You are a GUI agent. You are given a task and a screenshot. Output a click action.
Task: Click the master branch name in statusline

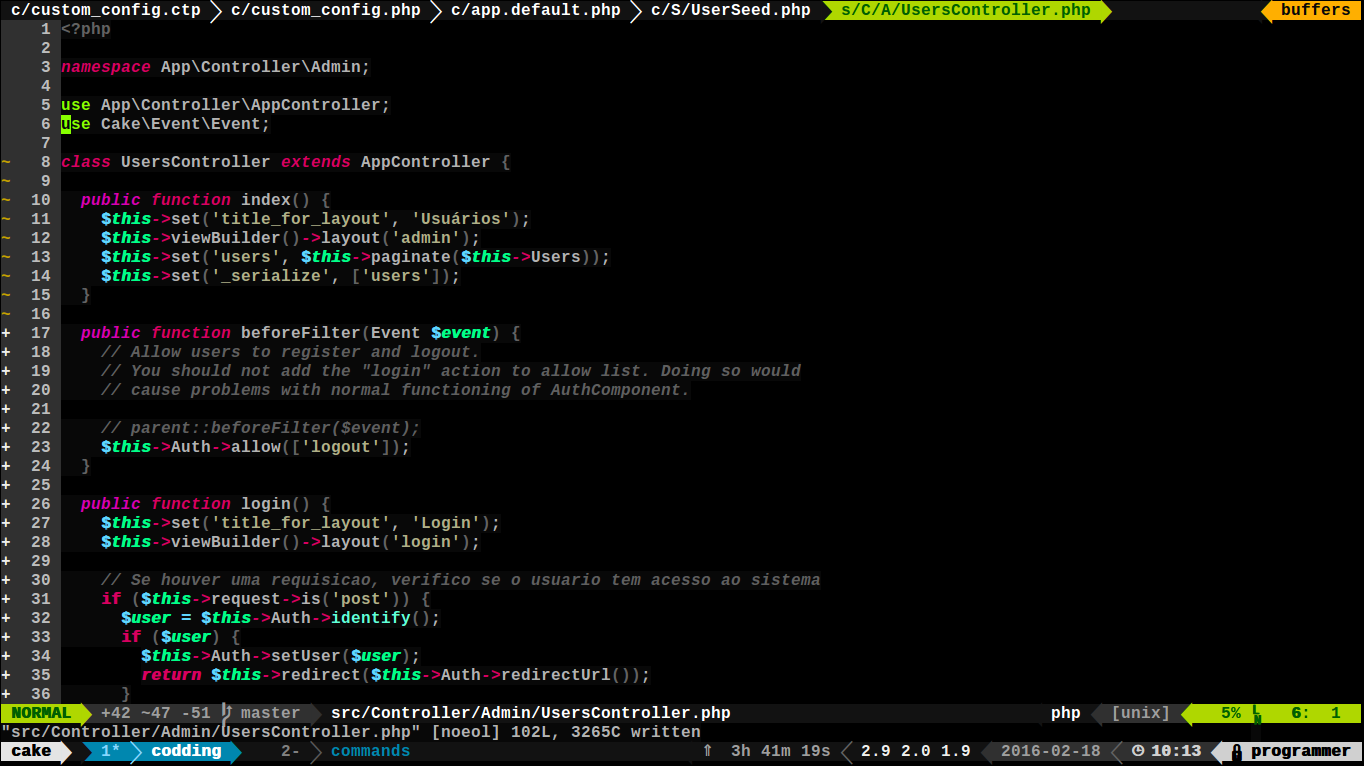(270, 713)
